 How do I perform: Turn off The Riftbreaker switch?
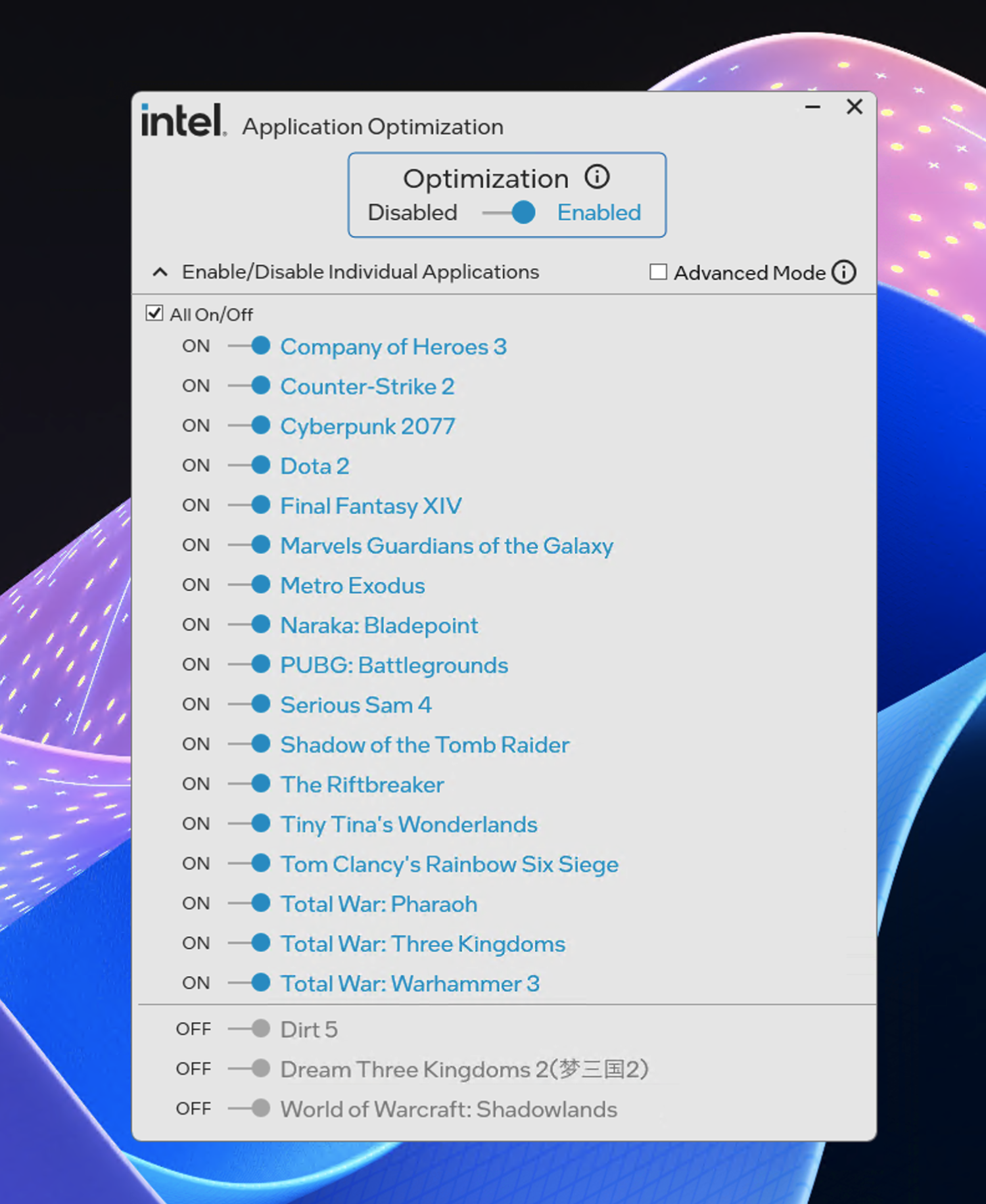click(249, 783)
